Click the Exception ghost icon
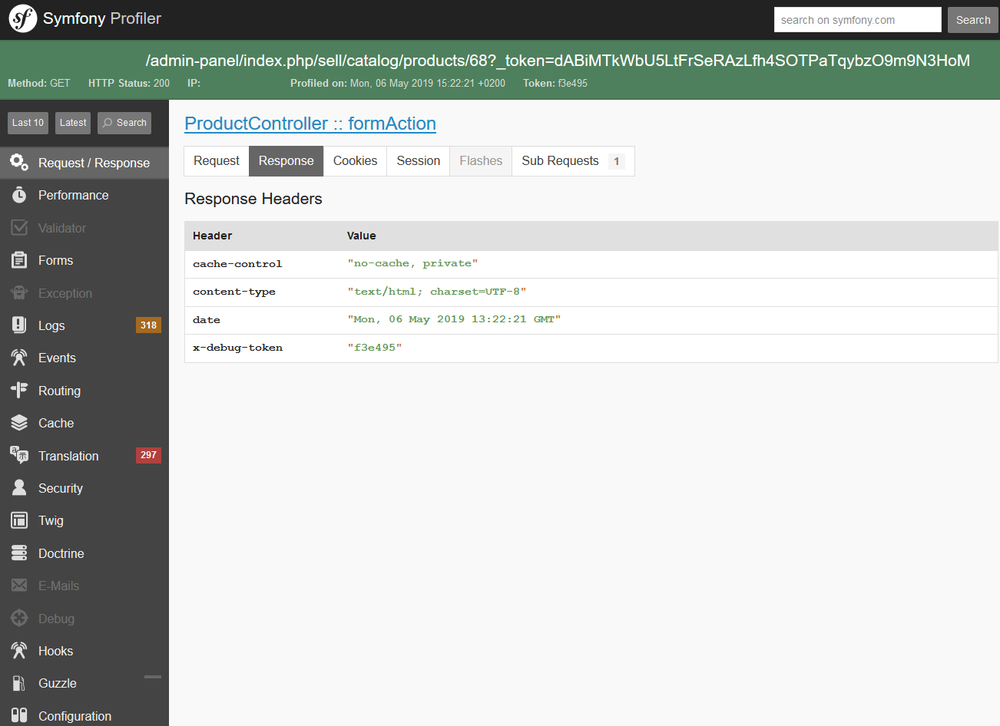 click(19, 293)
